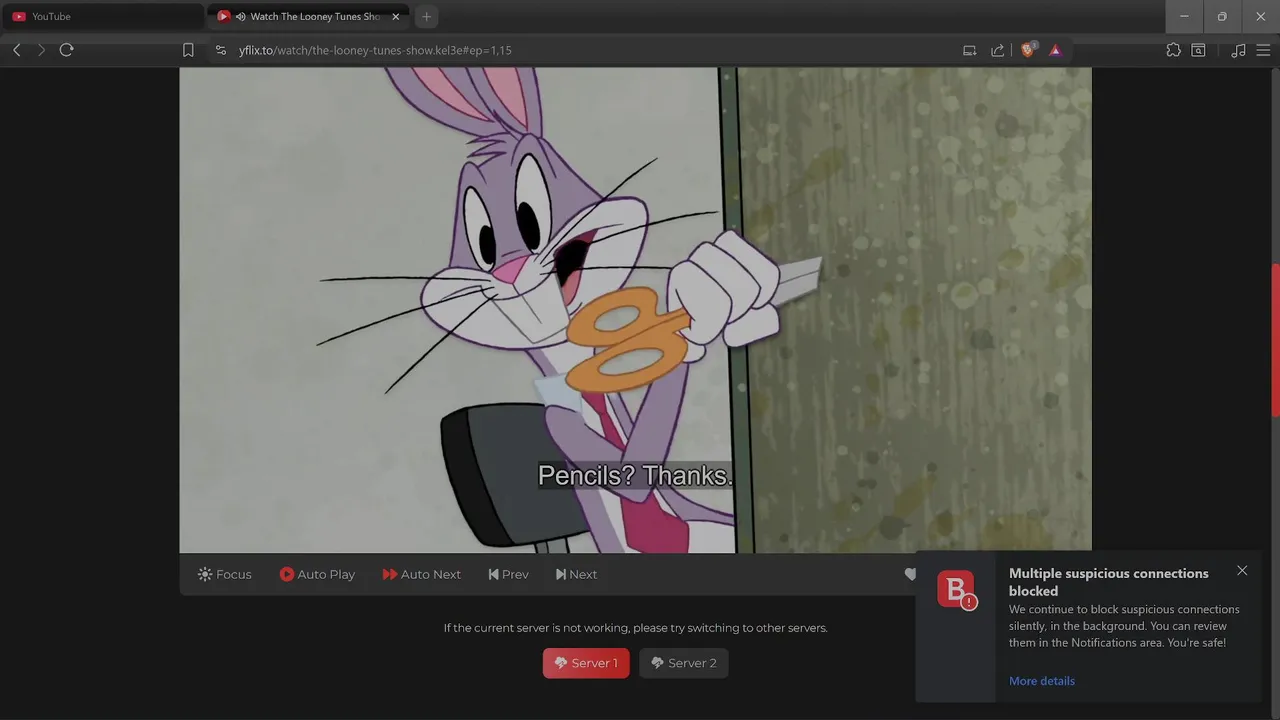Close the Looney Tunes Show tab
Image resolution: width=1280 pixels, height=720 pixels.
(x=395, y=16)
